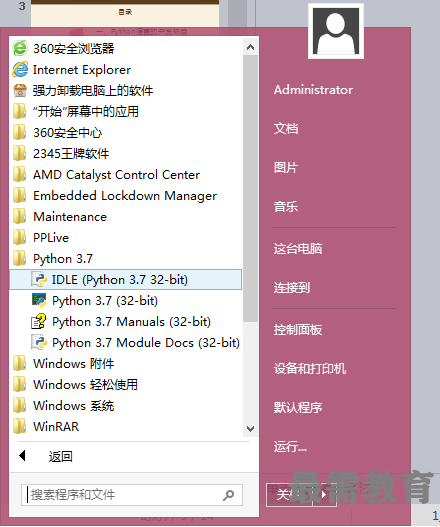Expand the 360安全中心 folder label
The image size is (440, 527).
tap(68, 132)
